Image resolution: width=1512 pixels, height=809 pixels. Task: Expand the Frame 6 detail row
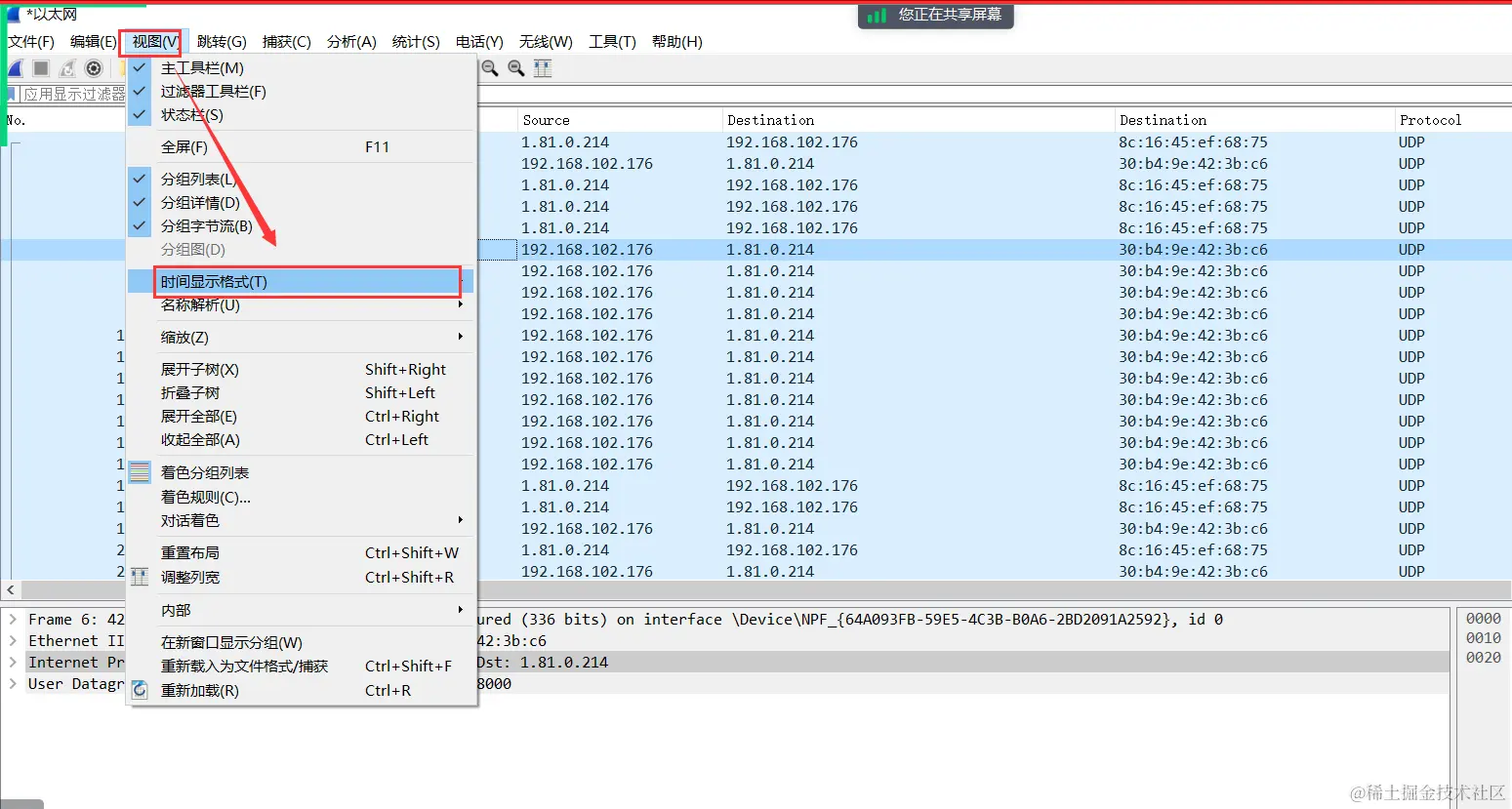tap(13, 620)
